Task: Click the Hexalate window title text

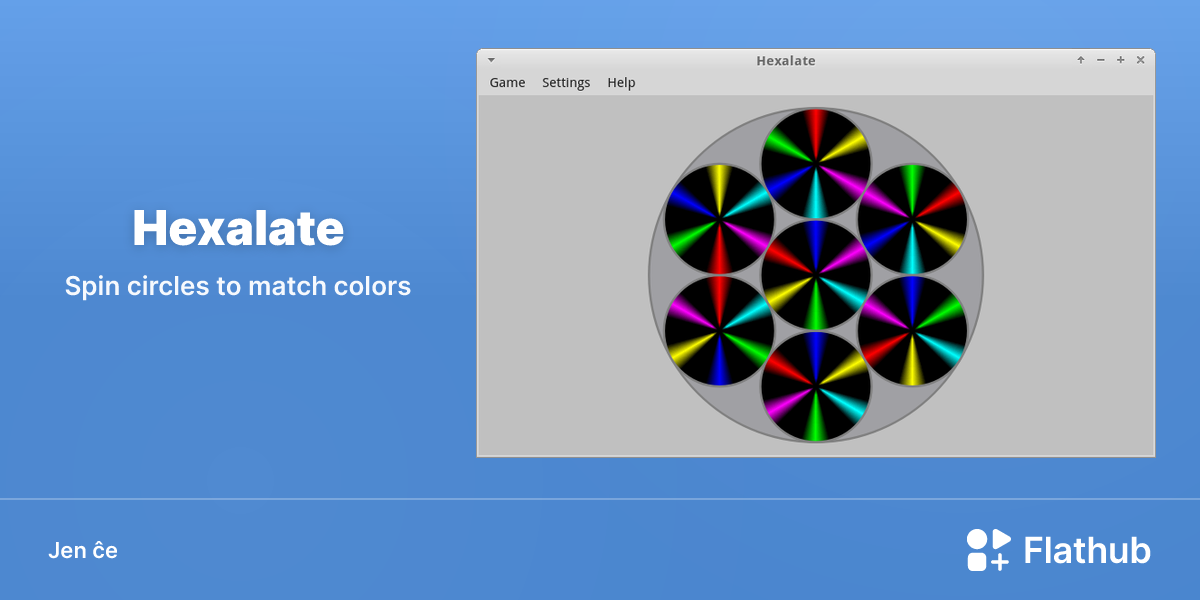Action: [786, 60]
